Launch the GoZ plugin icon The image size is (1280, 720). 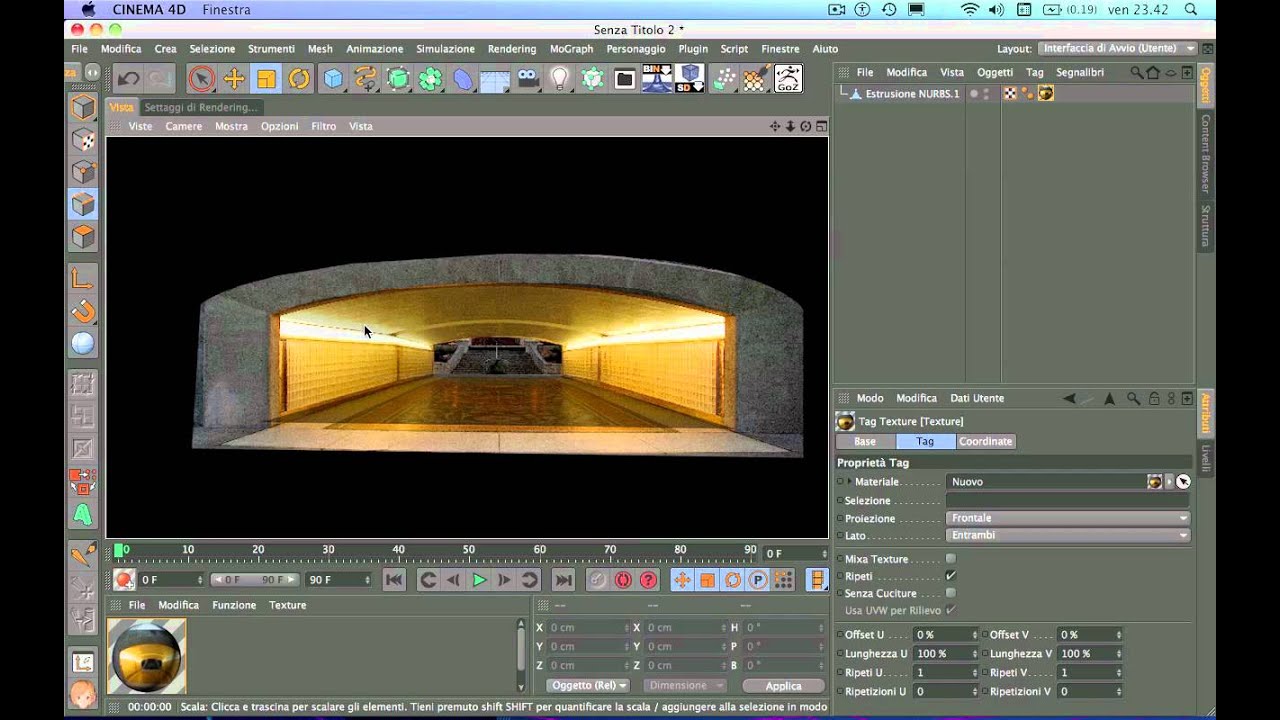(x=788, y=79)
